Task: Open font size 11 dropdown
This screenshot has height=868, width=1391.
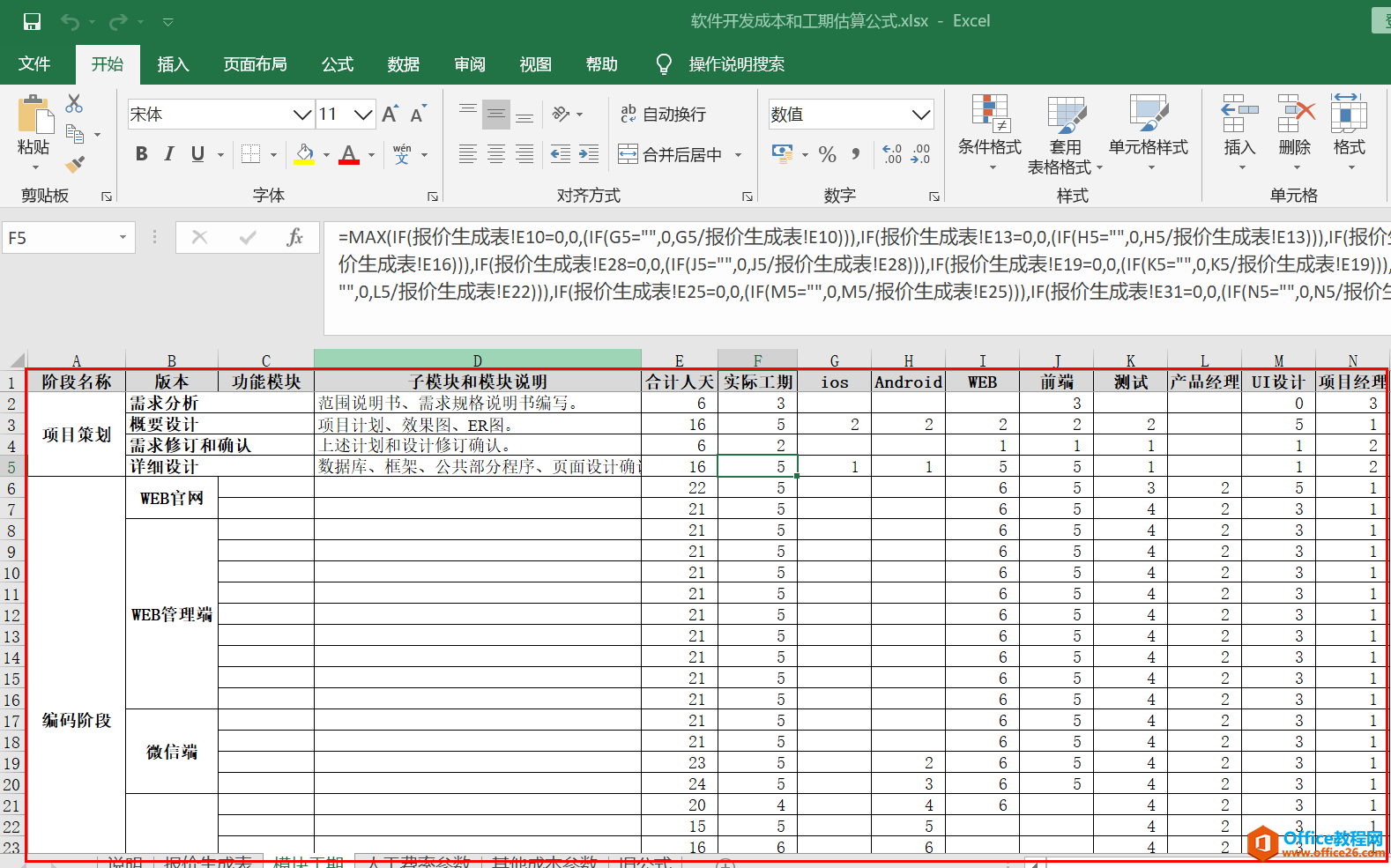Action: (x=363, y=115)
